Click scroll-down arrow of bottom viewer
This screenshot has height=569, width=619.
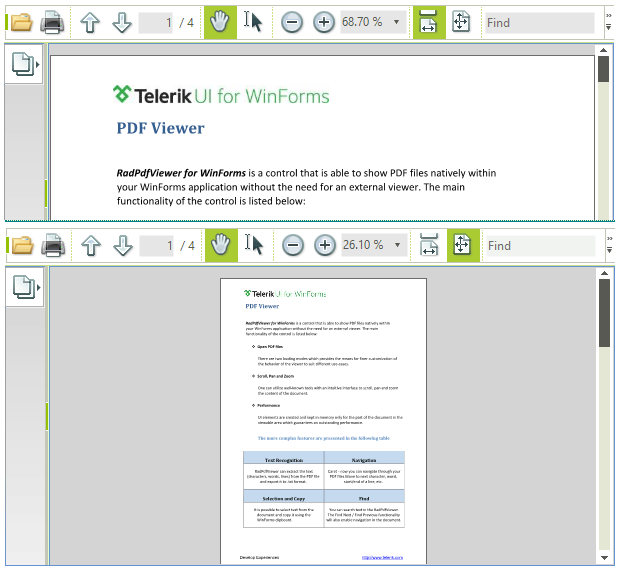[x=604, y=558]
